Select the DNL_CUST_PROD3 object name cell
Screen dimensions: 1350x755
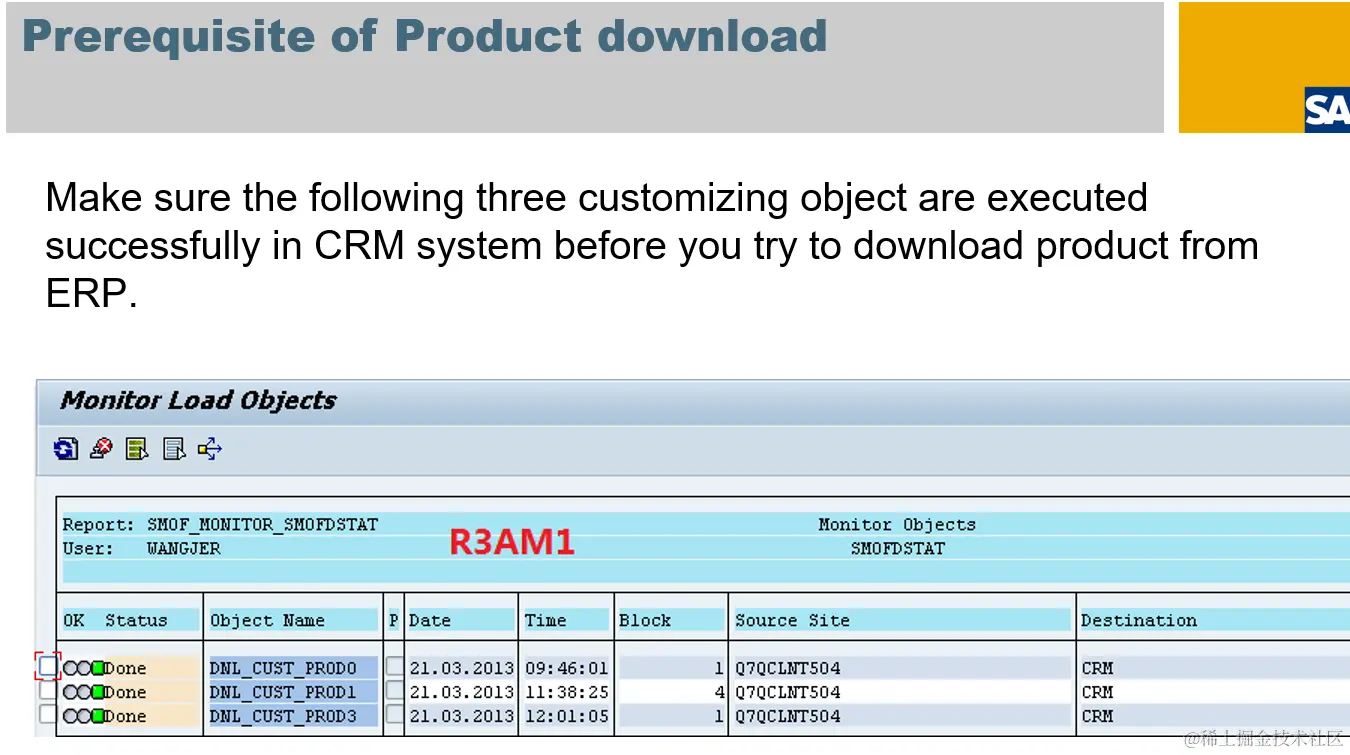tap(294, 716)
